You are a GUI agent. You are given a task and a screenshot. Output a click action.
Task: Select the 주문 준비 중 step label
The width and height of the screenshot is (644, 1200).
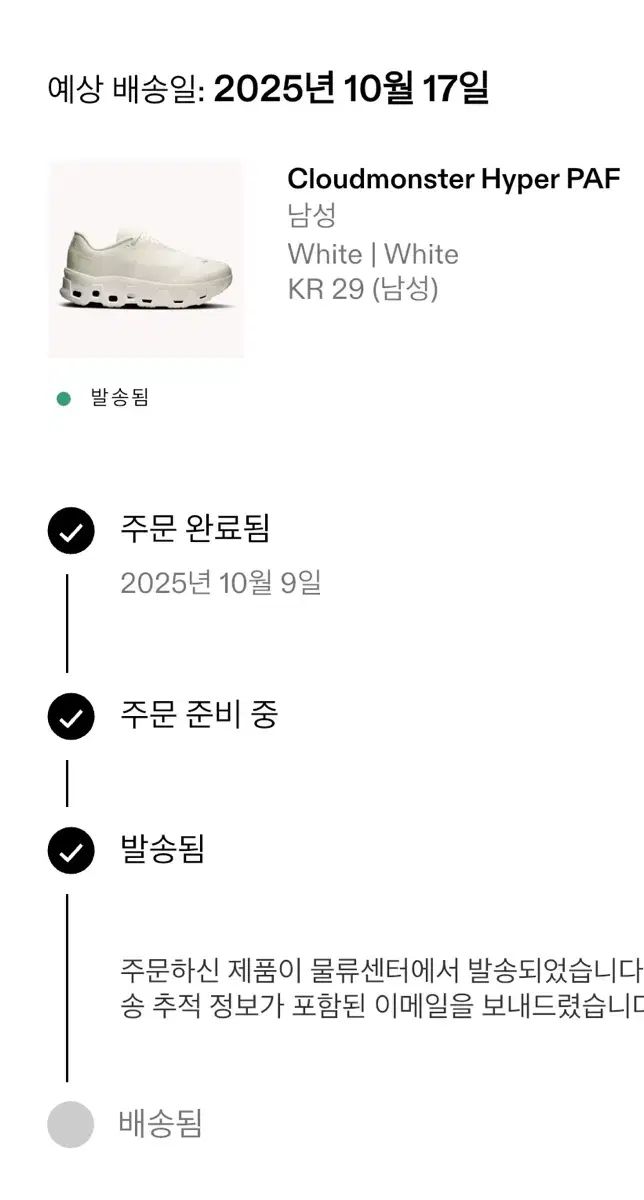(x=199, y=714)
